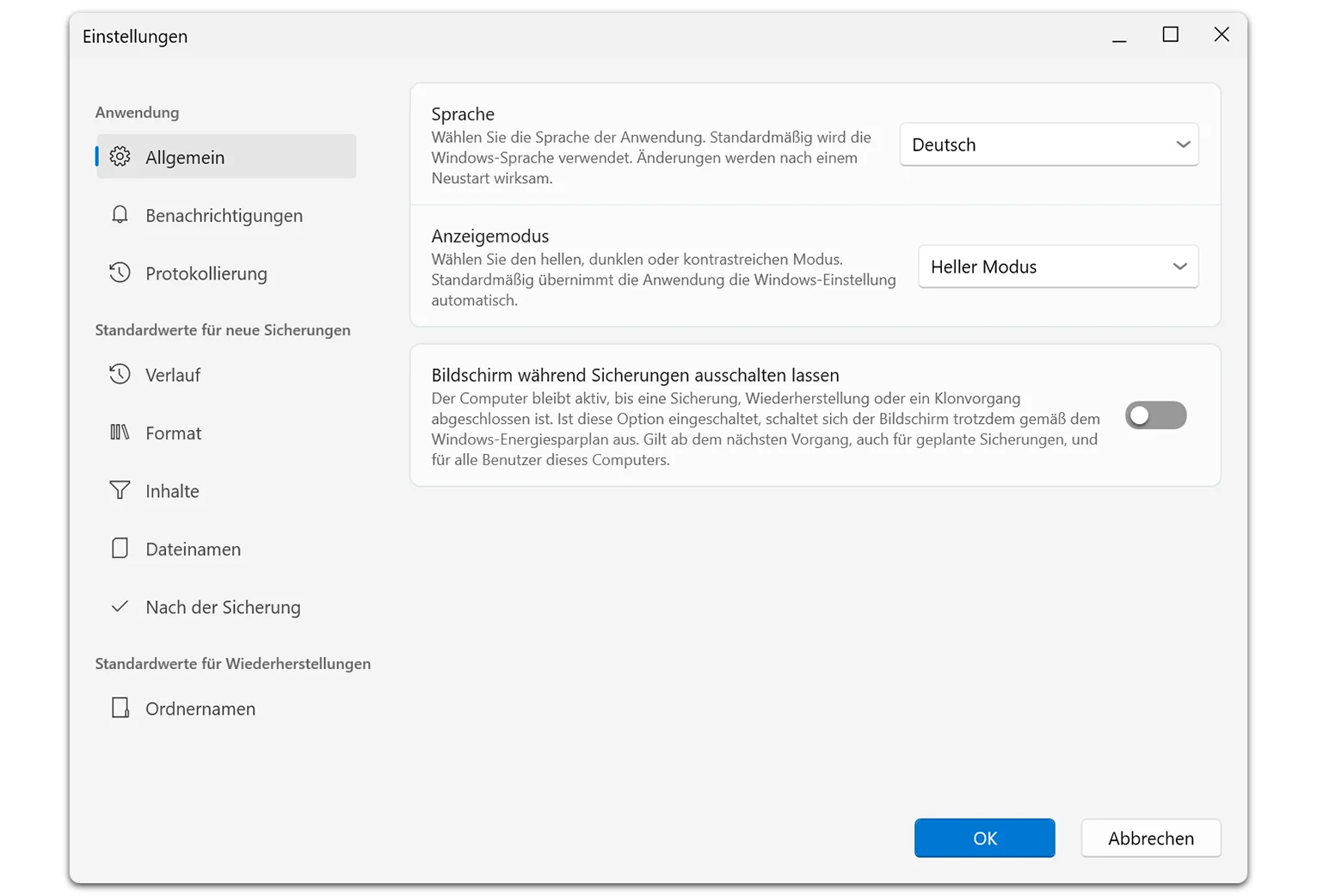Open the Format defaults label
1317x896 pixels.
[174, 433]
